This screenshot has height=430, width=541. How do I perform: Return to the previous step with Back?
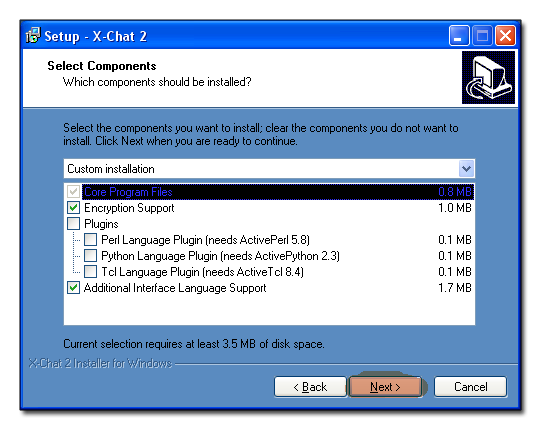(x=310, y=387)
